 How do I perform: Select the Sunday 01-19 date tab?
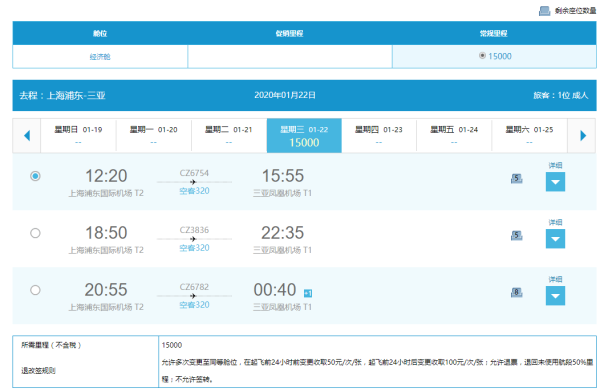tap(78, 136)
